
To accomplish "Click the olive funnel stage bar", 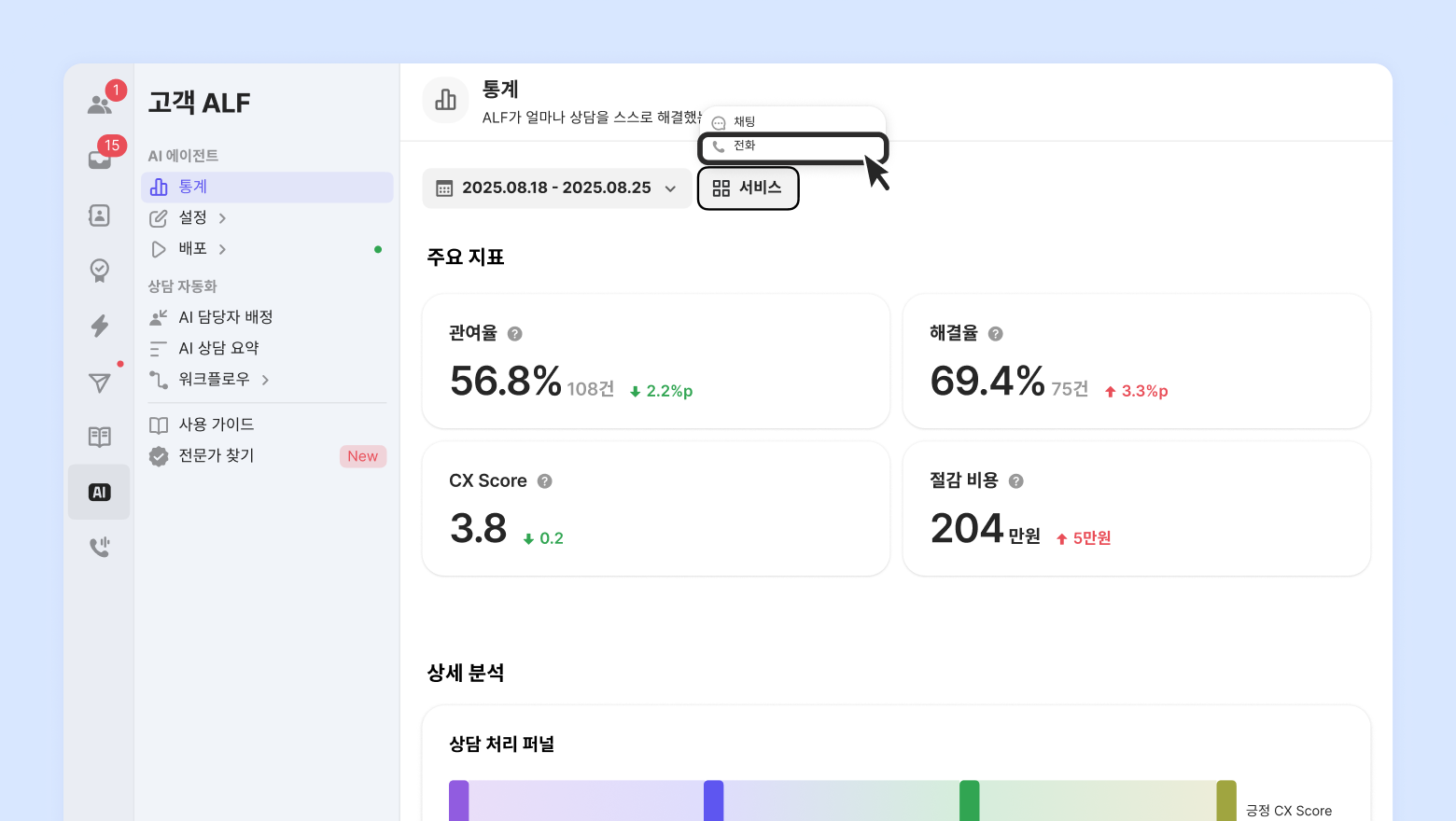I will [1226, 800].
